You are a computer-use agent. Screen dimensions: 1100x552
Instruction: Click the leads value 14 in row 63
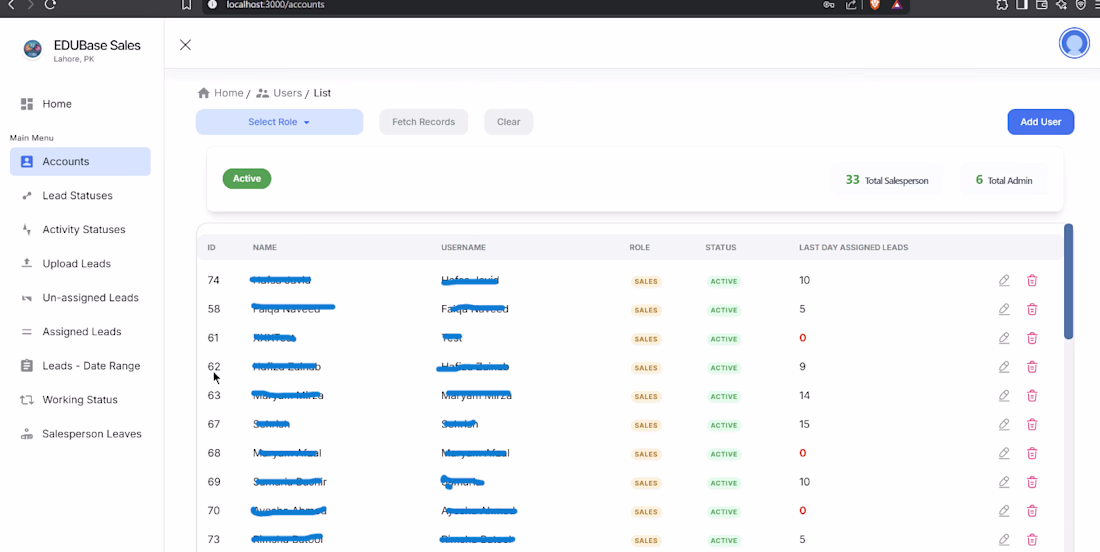[x=804, y=396]
